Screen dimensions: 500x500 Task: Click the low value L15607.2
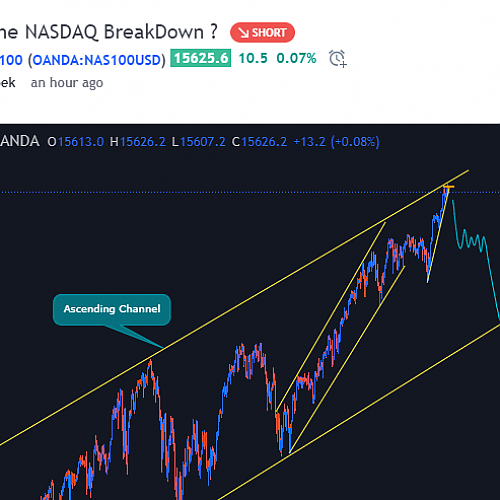(x=199, y=142)
